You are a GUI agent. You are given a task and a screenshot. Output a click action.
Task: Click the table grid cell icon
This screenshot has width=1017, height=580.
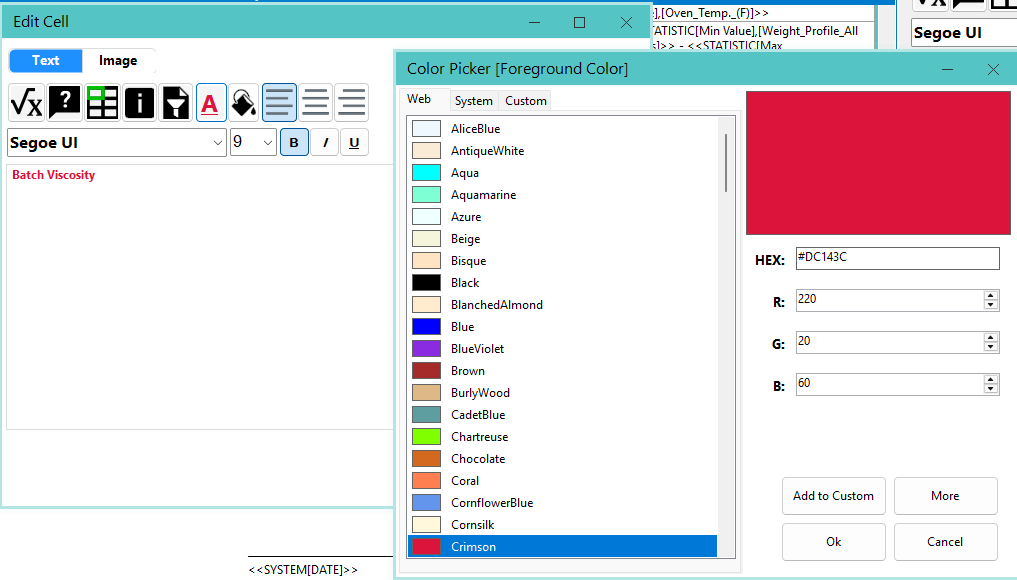[x=102, y=102]
